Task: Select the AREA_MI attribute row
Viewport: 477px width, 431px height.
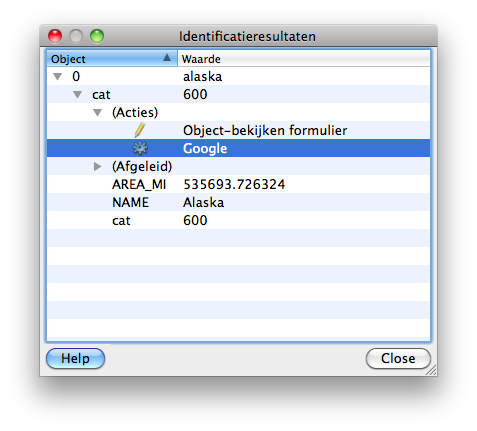Action: pos(238,184)
